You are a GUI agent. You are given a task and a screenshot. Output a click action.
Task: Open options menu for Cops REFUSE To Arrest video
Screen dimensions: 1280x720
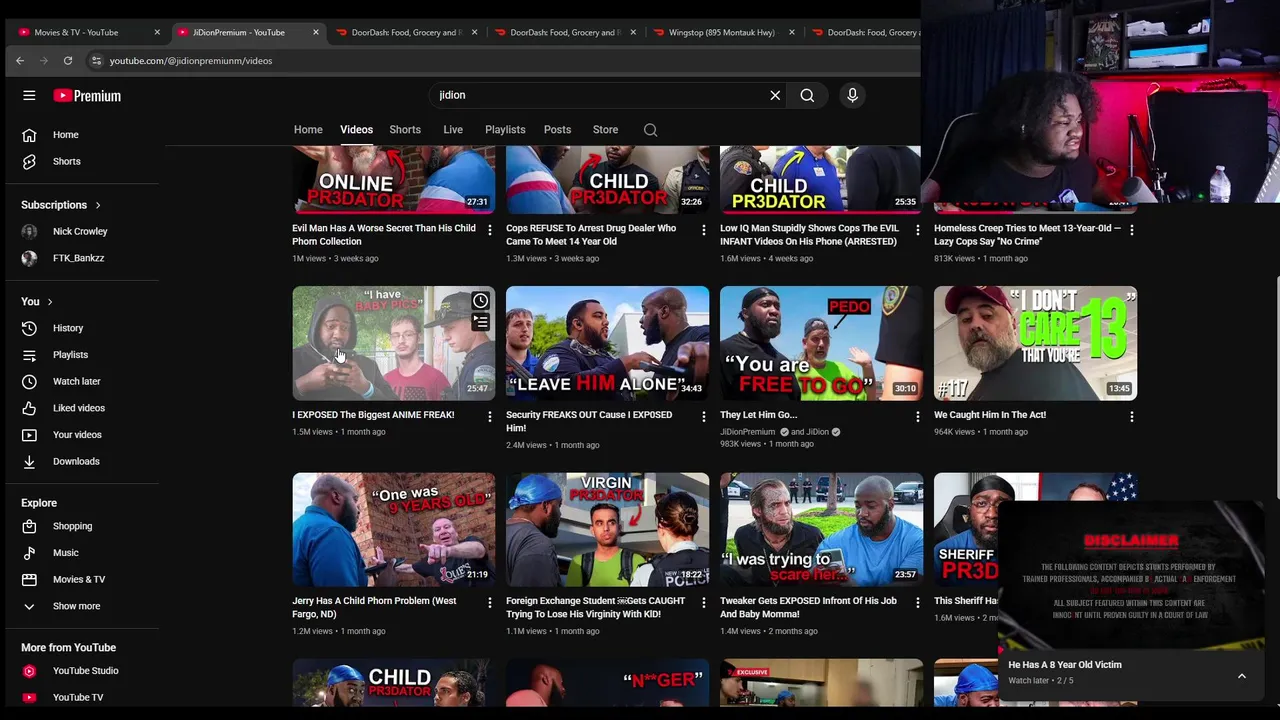tap(703, 230)
